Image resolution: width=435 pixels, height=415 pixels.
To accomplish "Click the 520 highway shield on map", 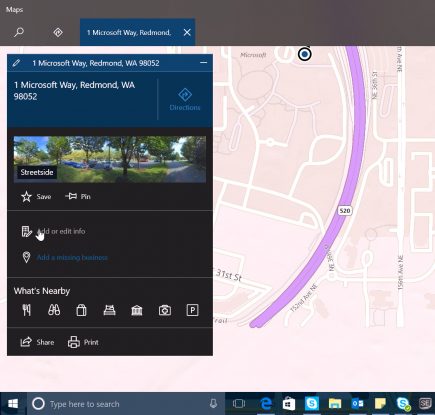I will click(x=345, y=211).
